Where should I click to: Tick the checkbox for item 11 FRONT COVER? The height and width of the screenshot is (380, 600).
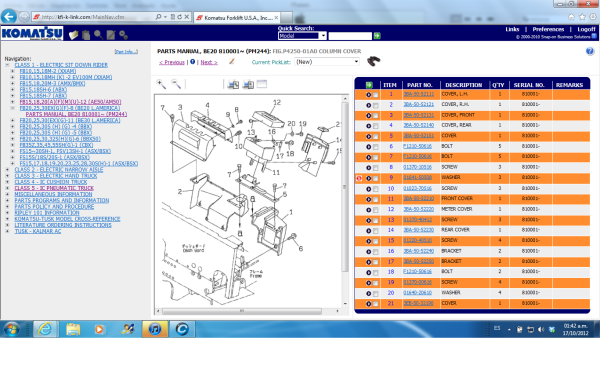click(375, 199)
